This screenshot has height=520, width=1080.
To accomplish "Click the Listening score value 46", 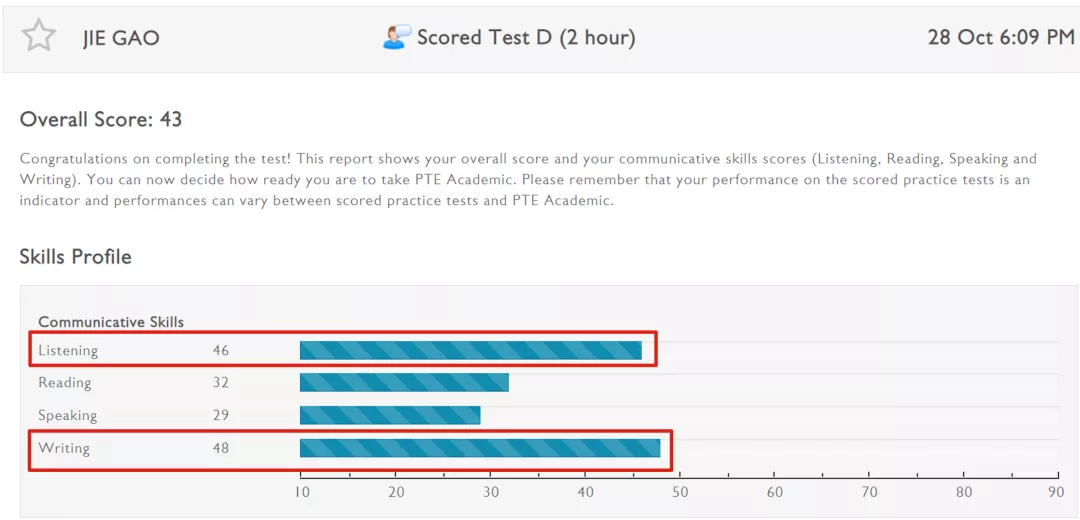I will (x=220, y=351).
